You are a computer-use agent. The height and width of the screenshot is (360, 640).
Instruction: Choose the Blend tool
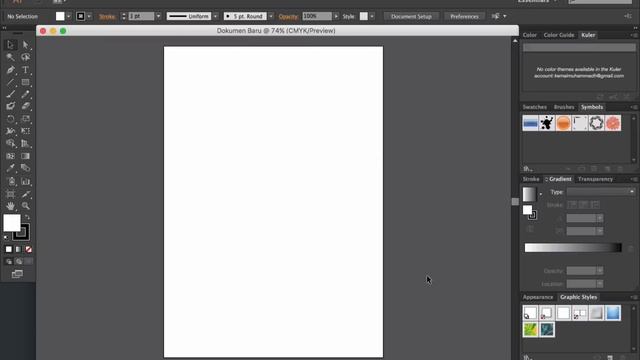click(25, 168)
